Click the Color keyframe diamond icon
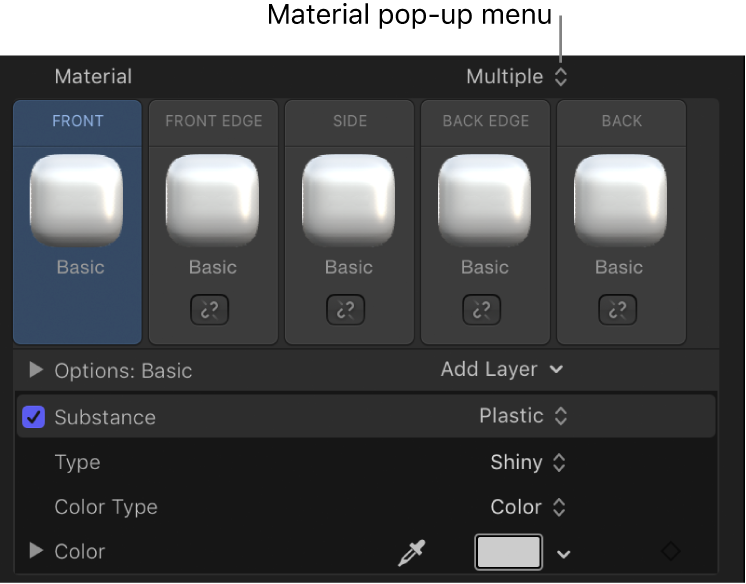The image size is (746, 584). pyautogui.click(x=671, y=551)
